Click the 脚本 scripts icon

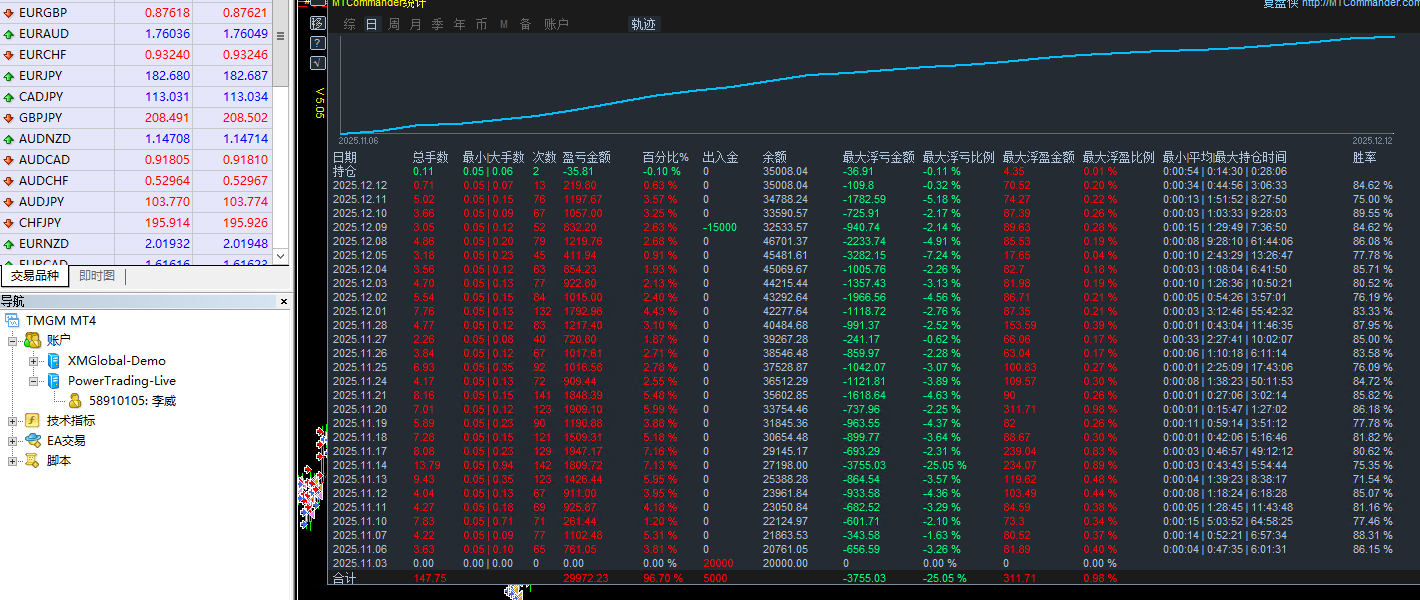pyautogui.click(x=32, y=461)
